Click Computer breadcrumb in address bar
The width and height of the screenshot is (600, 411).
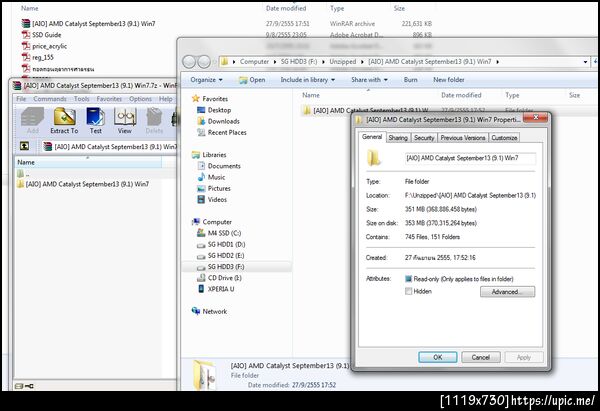click(254, 62)
